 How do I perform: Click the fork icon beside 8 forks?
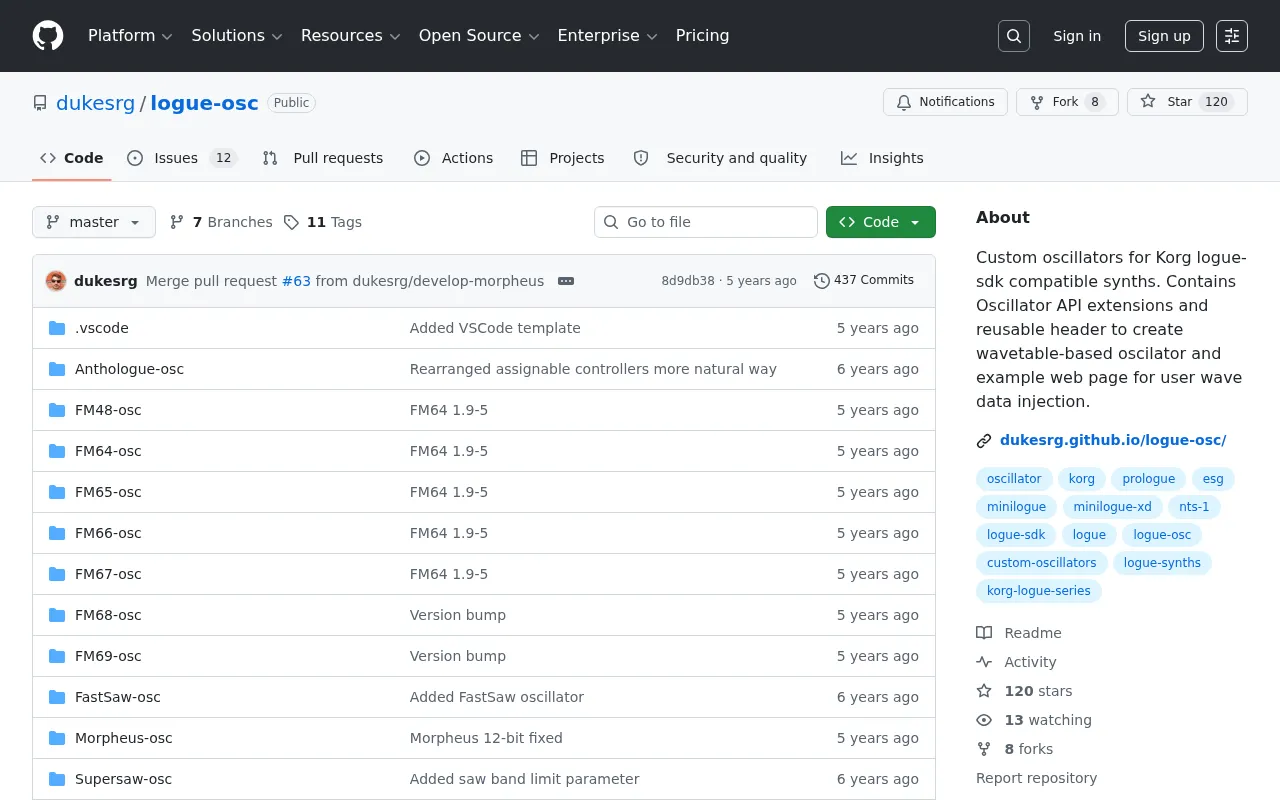click(x=984, y=749)
